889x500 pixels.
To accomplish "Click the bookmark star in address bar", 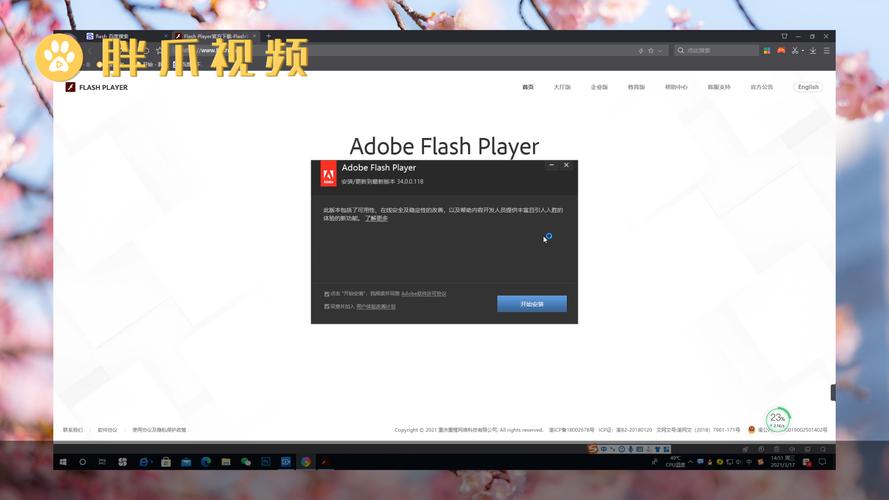I will click(x=651, y=50).
